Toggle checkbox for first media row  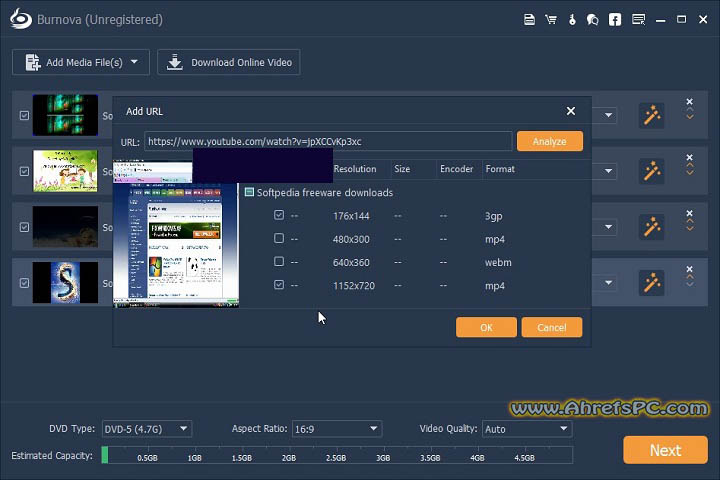pos(25,115)
